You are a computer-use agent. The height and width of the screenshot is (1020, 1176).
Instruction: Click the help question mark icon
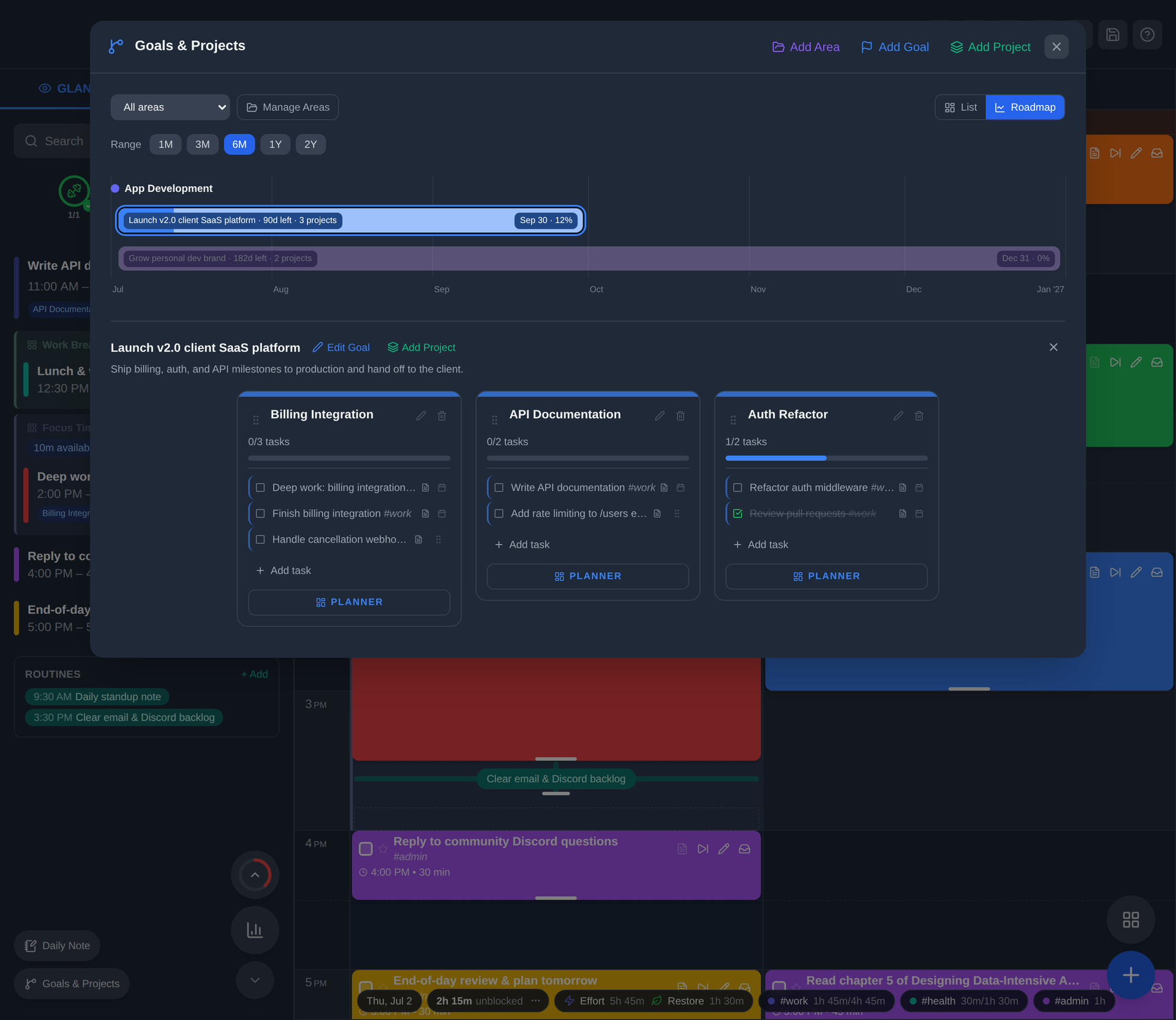(x=1147, y=35)
